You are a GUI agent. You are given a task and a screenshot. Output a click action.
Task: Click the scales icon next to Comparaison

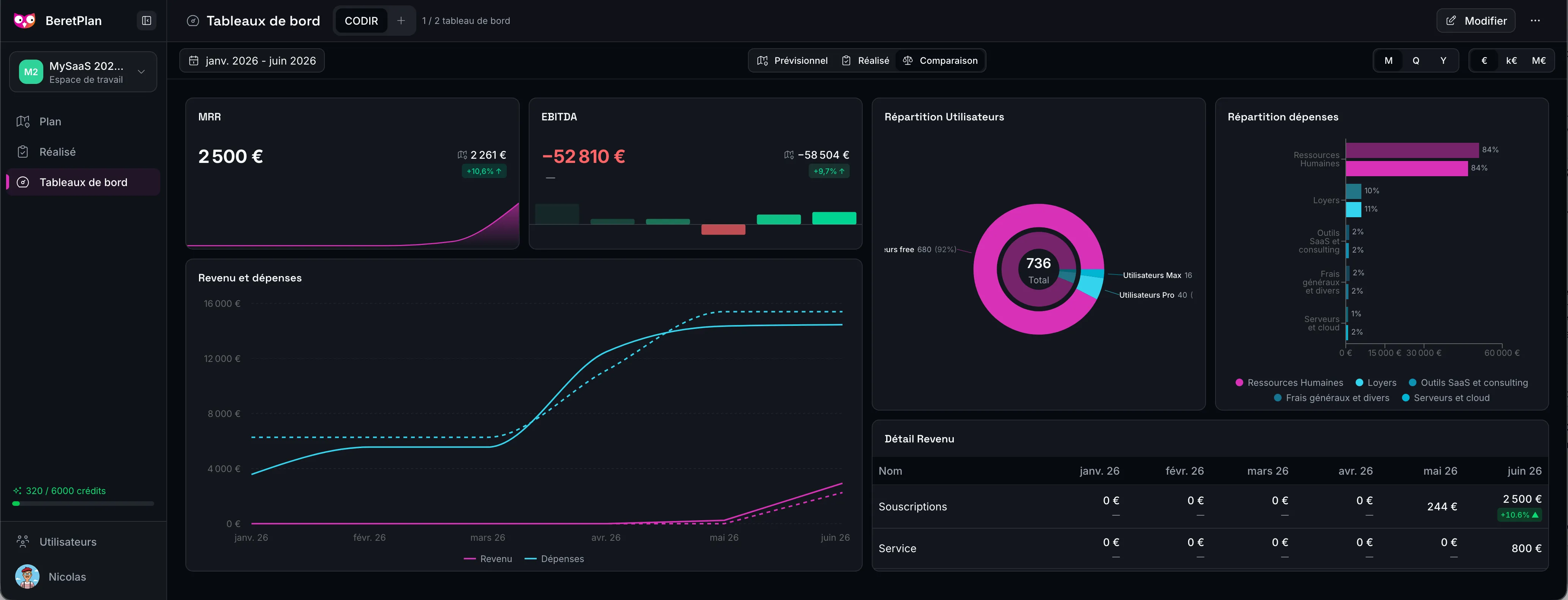pyautogui.click(x=907, y=61)
